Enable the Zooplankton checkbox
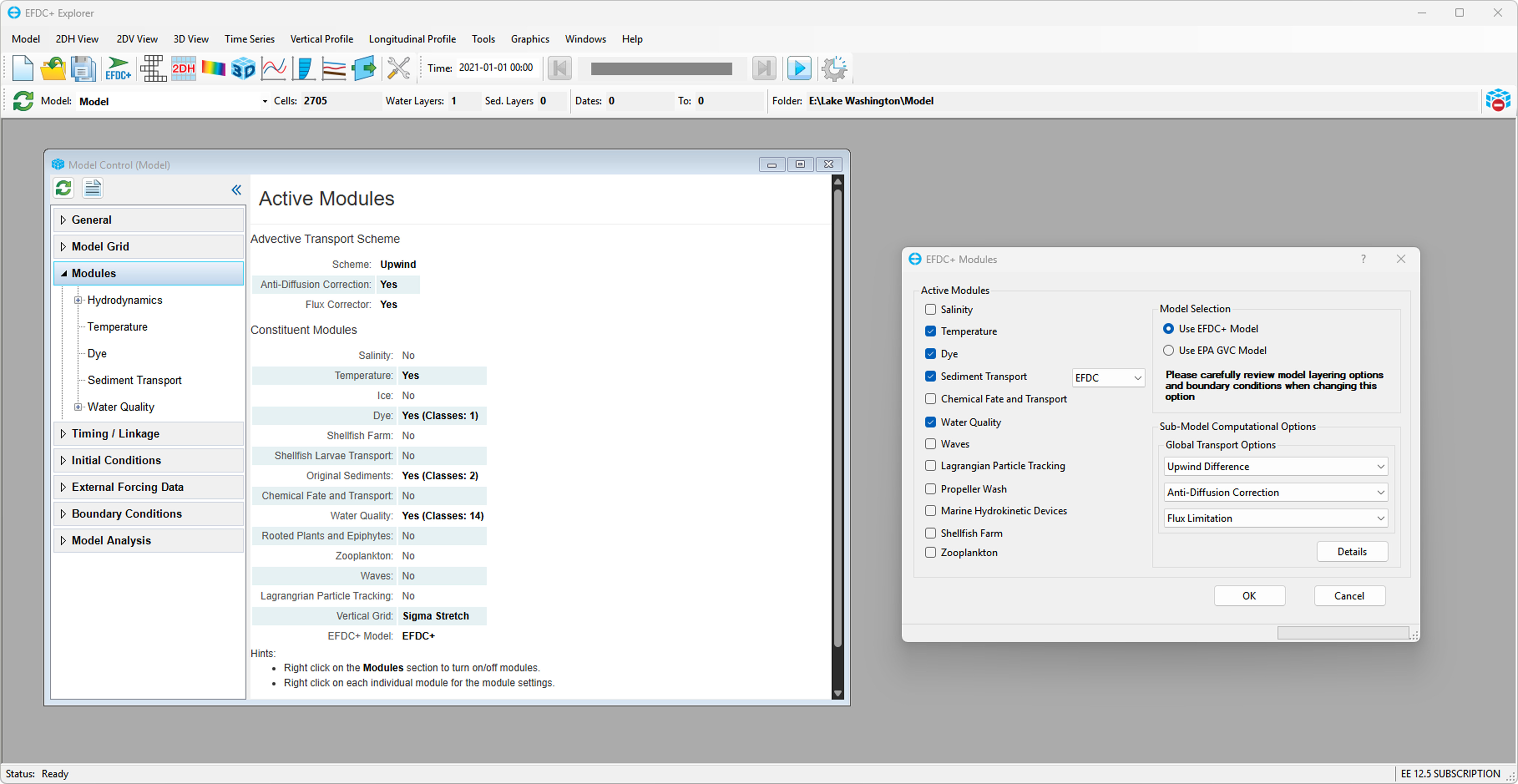1518x784 pixels. 930,552
